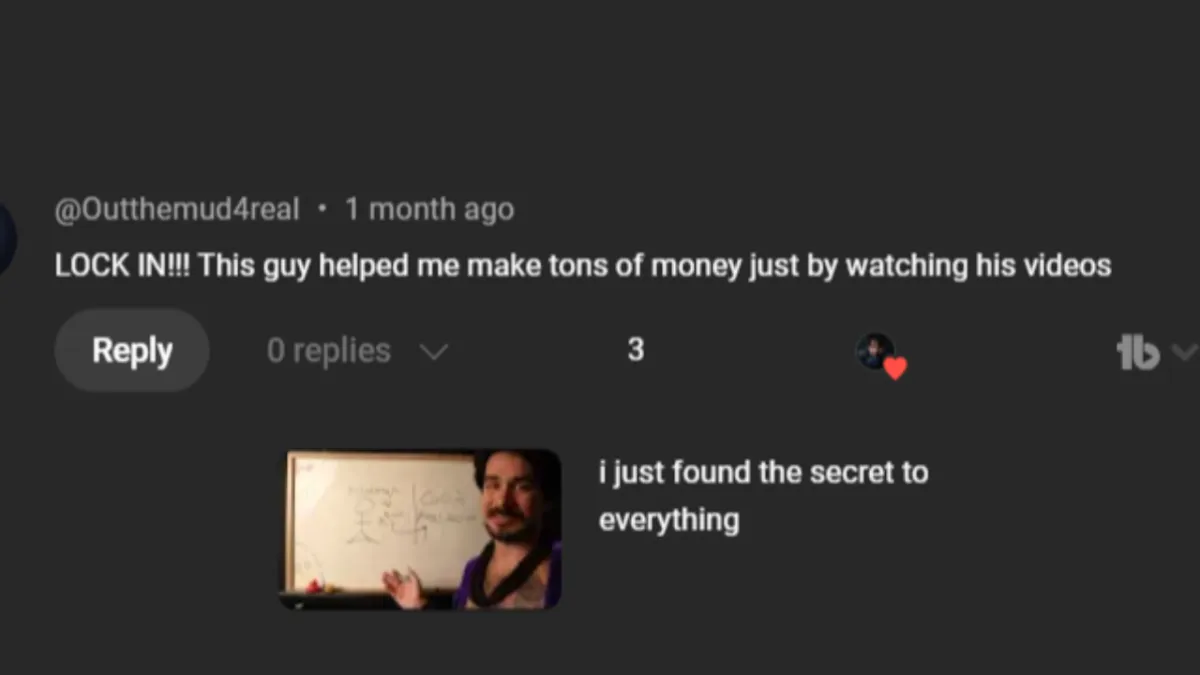Click the word 'everything' in the video title
The height and width of the screenshot is (675, 1200).
tap(669, 521)
